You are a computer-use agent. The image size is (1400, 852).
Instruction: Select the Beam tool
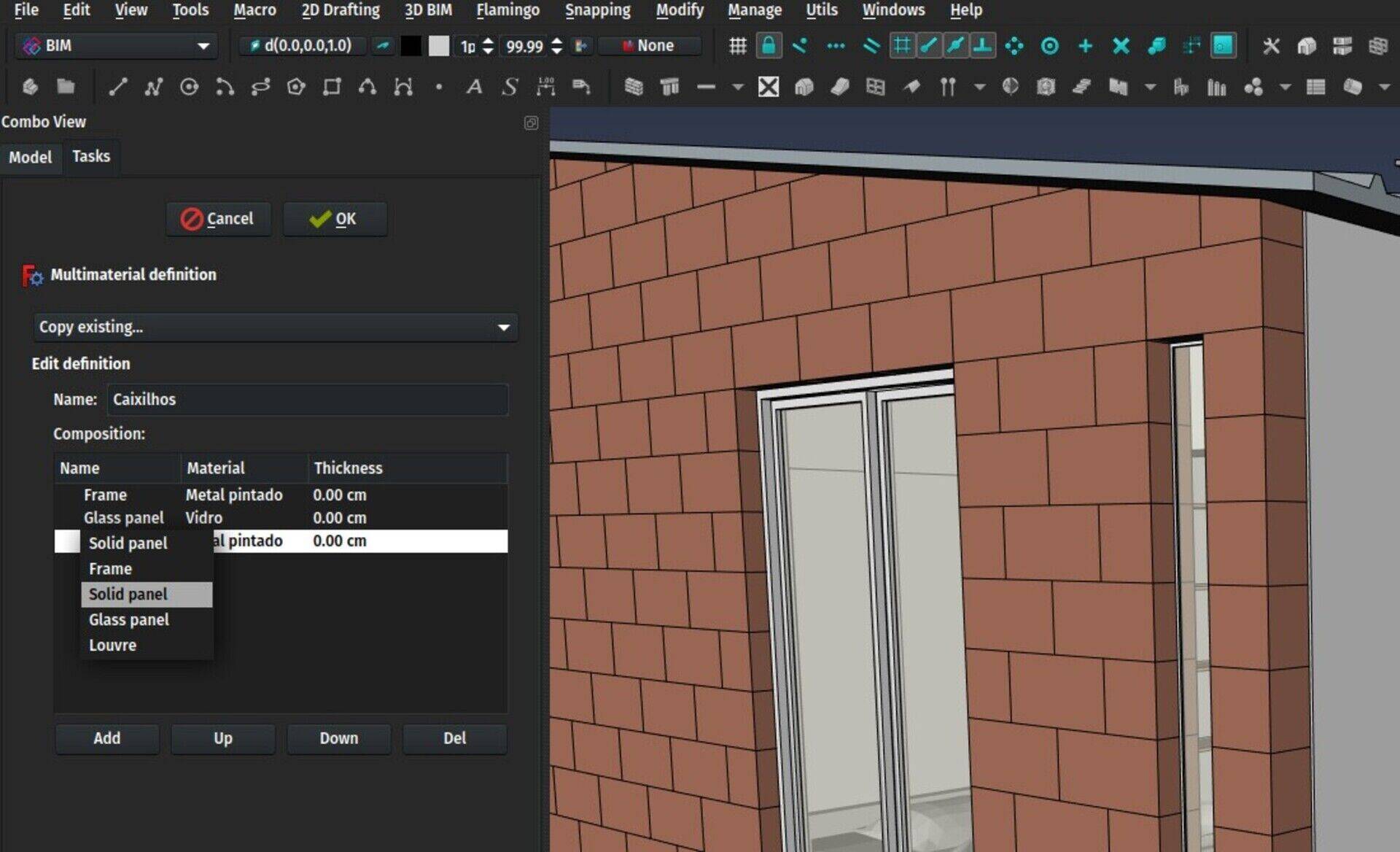click(x=705, y=88)
